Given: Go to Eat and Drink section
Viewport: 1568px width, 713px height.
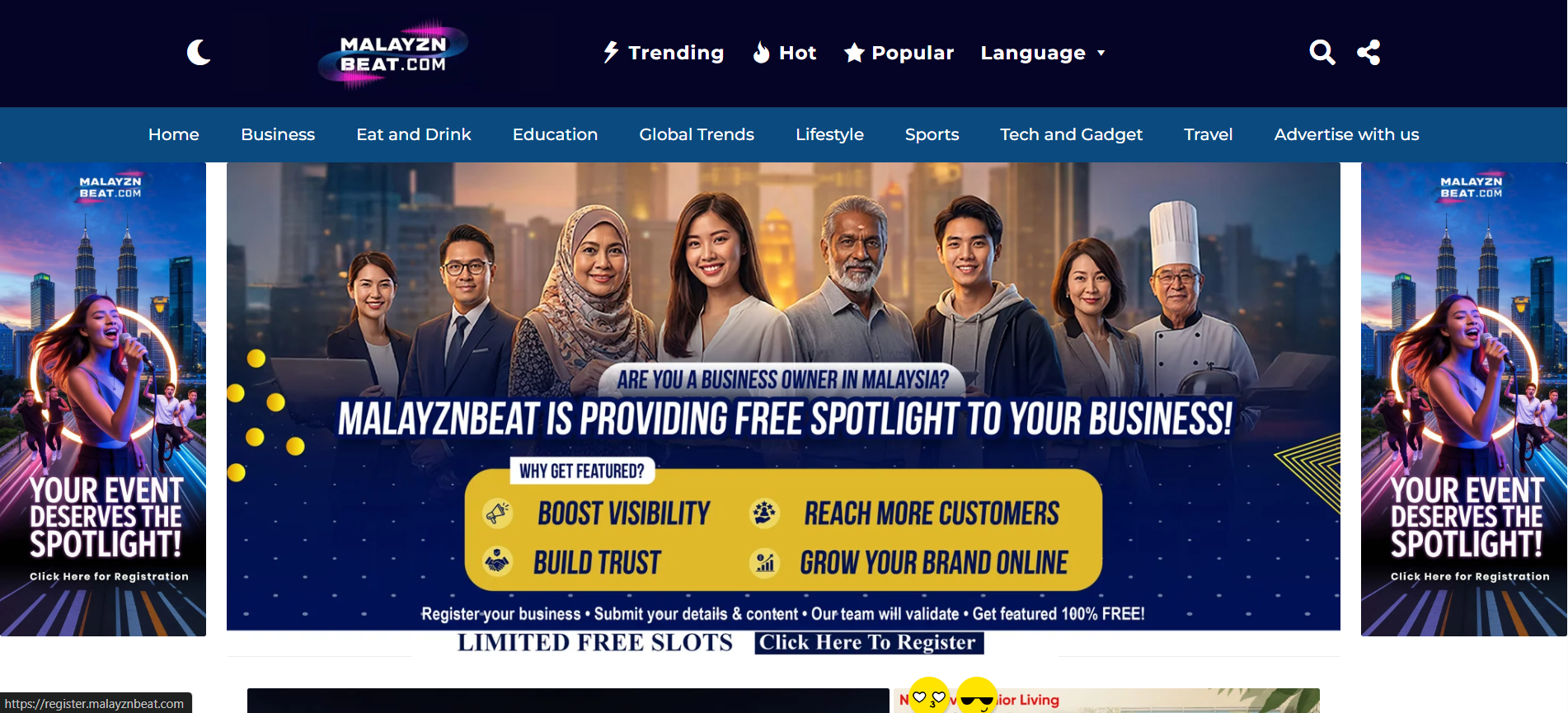Looking at the screenshot, I should pyautogui.click(x=414, y=134).
